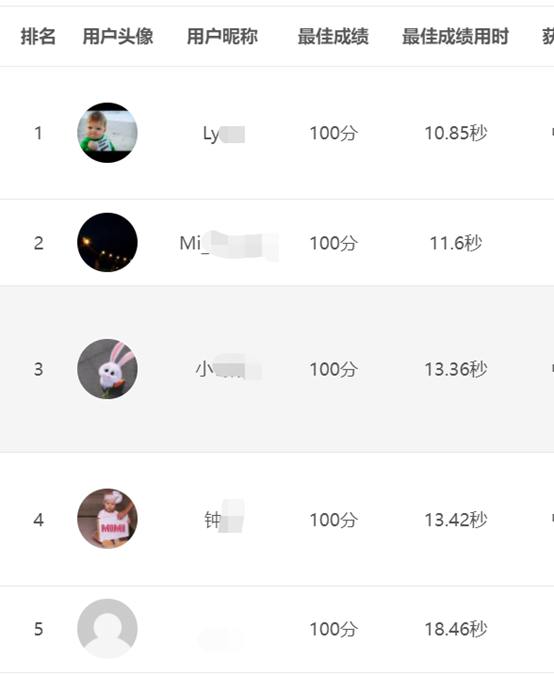Click the nickname starting with Ly
554x675 pixels.
tap(224, 134)
